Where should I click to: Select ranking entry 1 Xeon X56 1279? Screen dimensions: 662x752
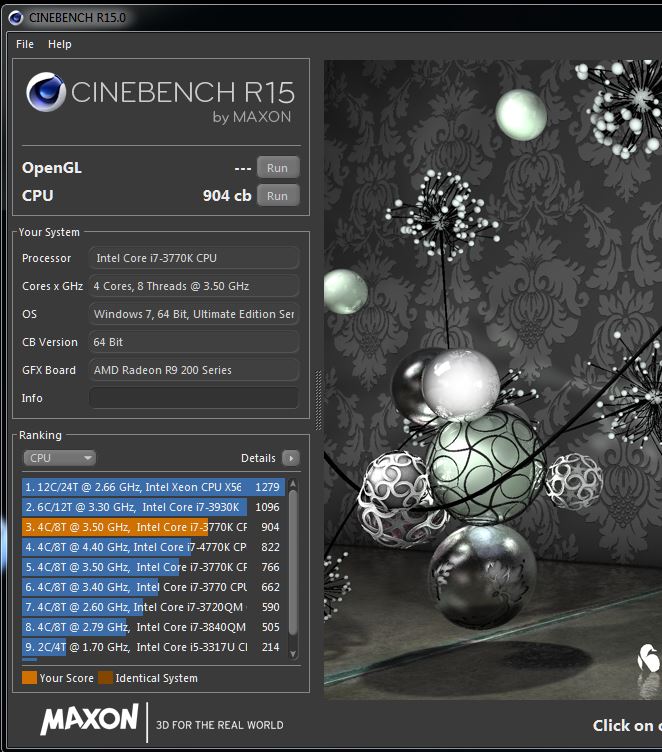tap(154, 487)
